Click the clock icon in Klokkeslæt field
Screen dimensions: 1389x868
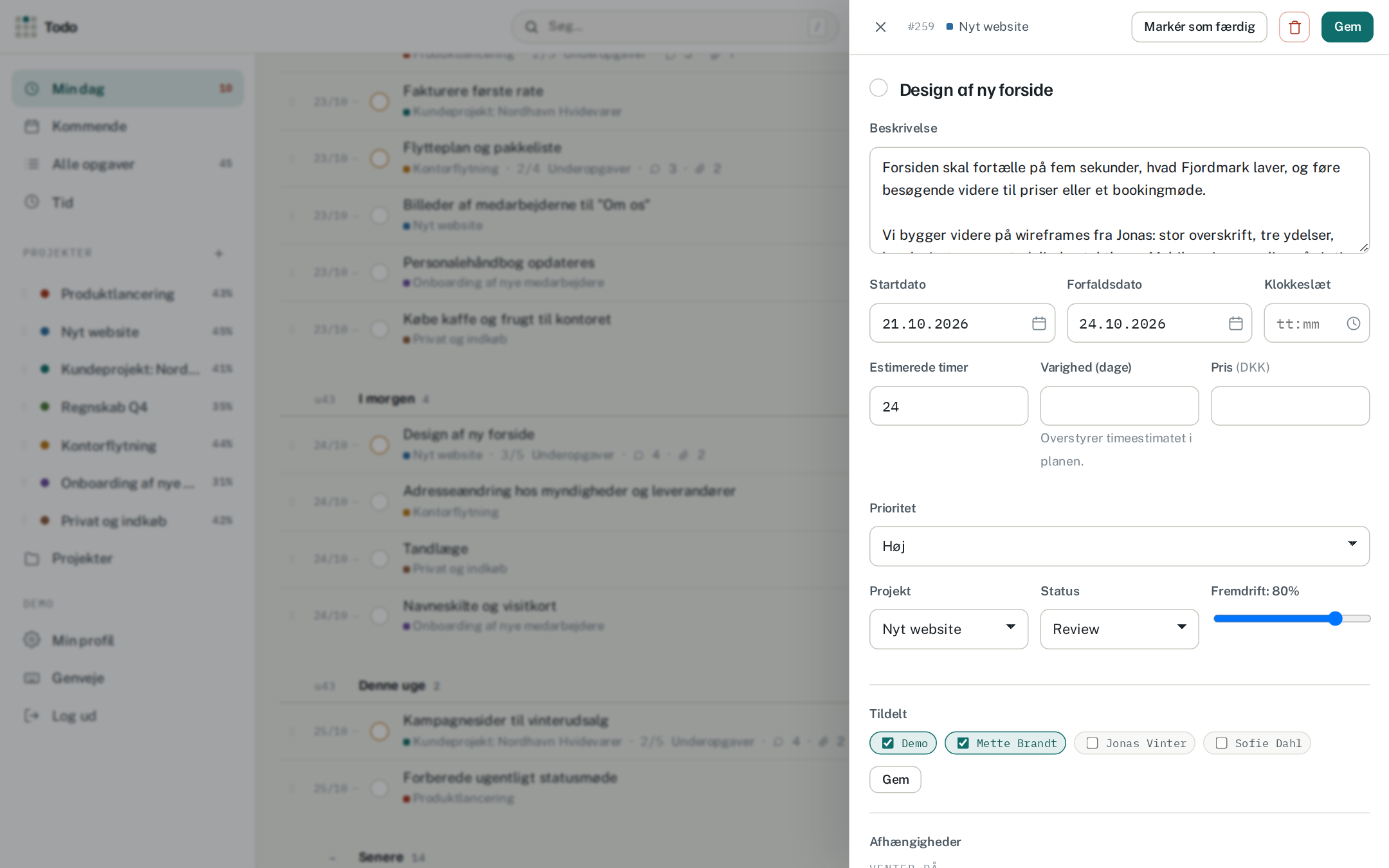point(1353,323)
